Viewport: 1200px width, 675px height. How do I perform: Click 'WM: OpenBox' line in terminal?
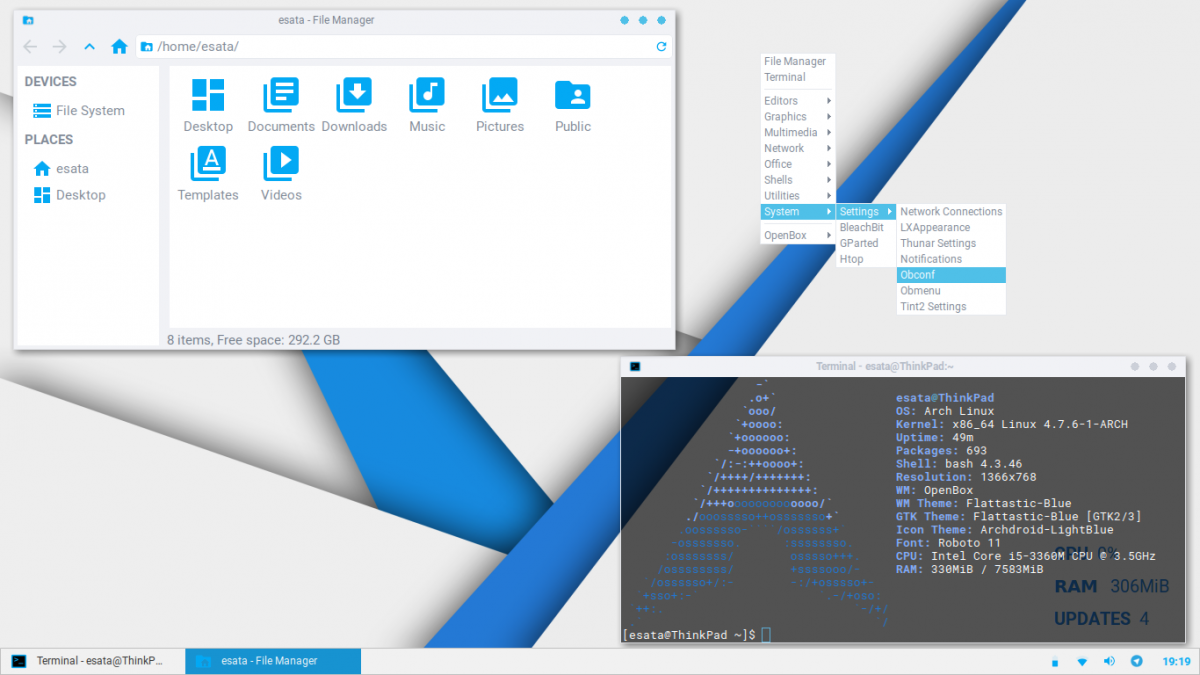click(x=935, y=491)
